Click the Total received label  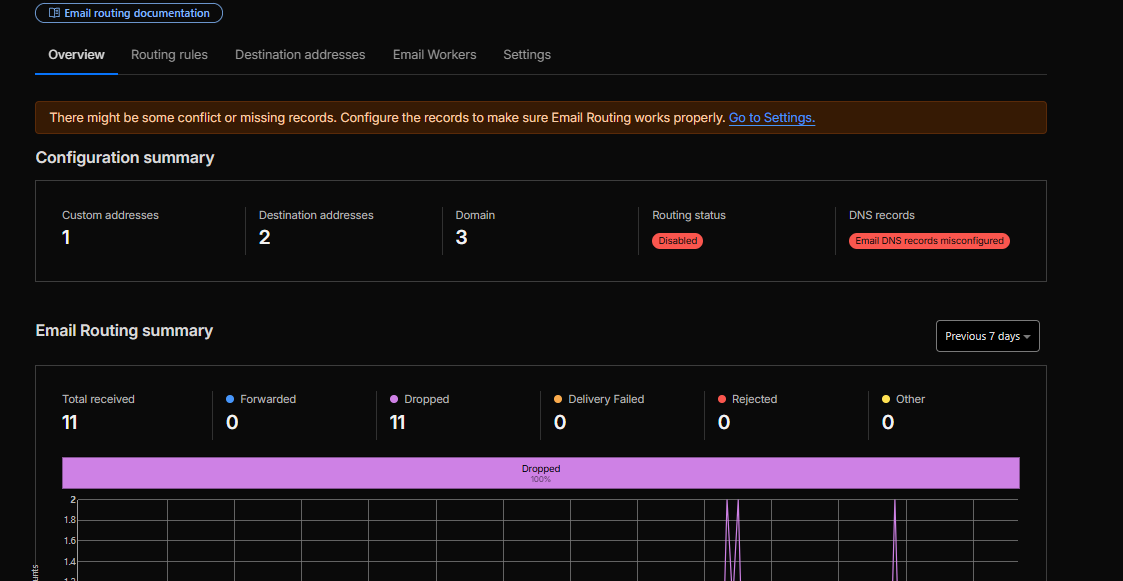tap(98, 399)
